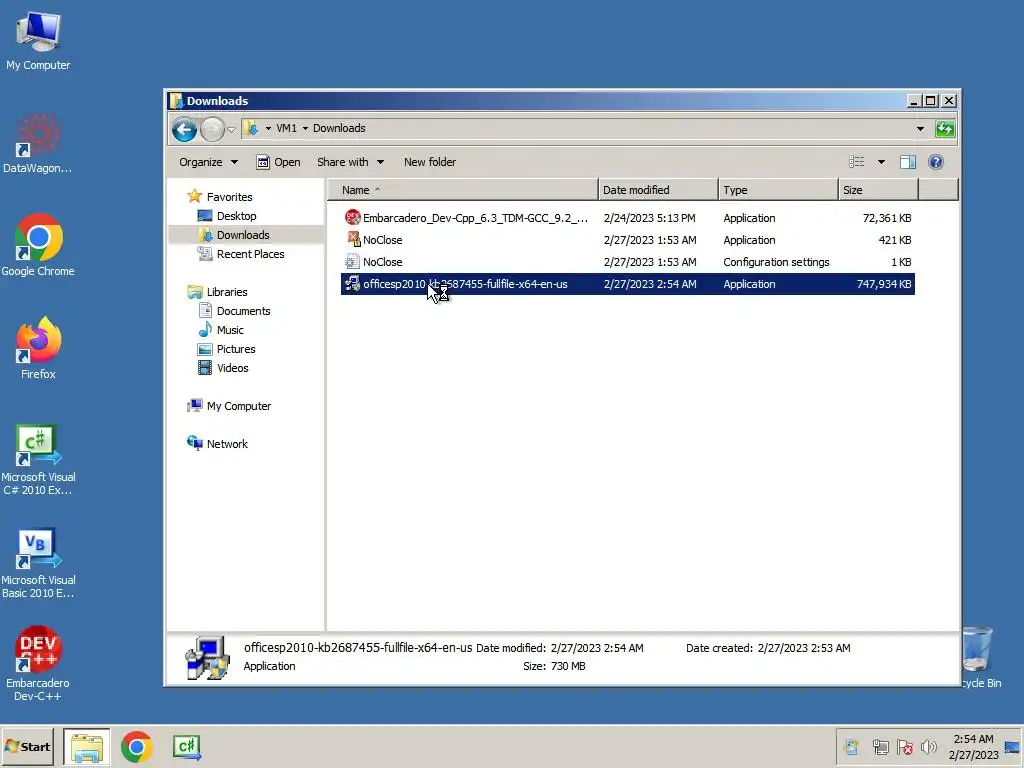Open the Organize menu
The image size is (1024, 768).
point(208,162)
